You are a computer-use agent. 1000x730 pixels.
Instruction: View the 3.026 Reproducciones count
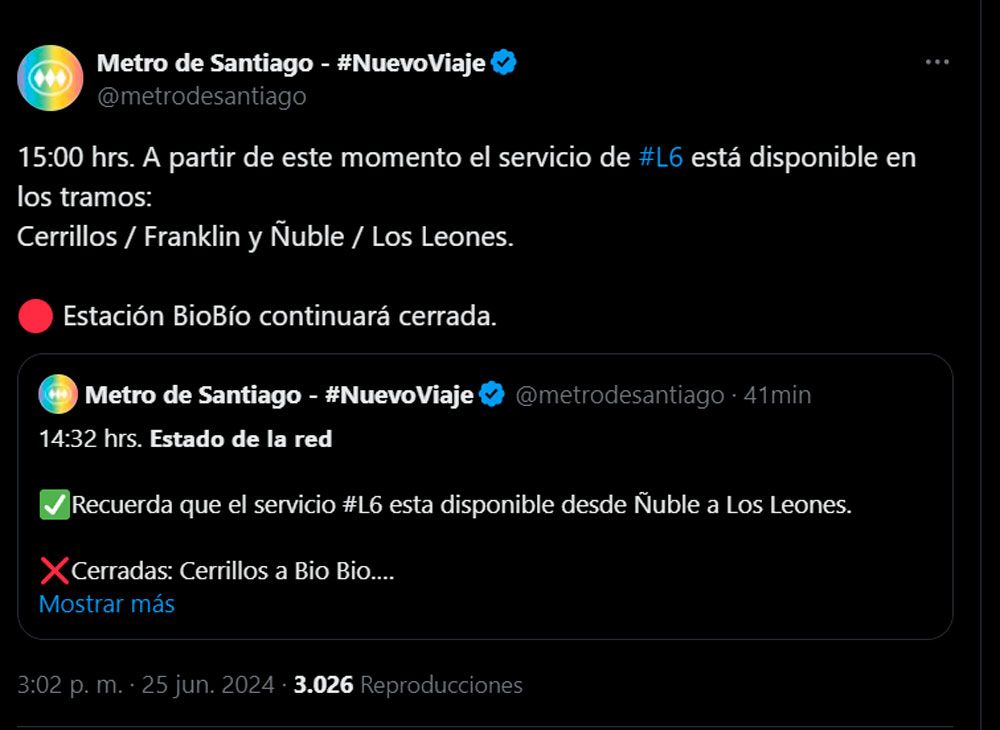click(408, 685)
